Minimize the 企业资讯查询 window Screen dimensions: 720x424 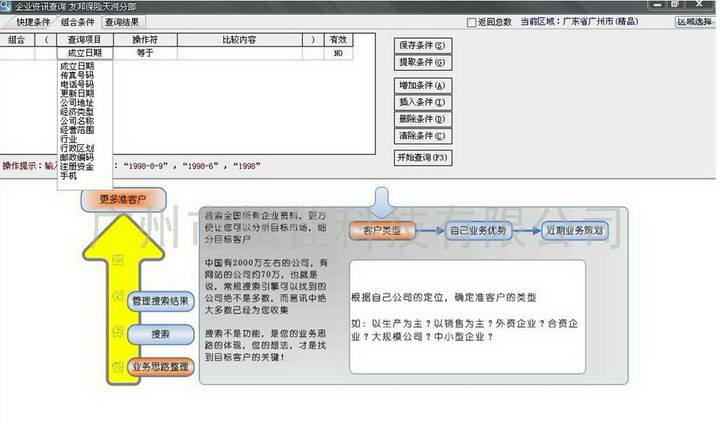(x=657, y=5)
